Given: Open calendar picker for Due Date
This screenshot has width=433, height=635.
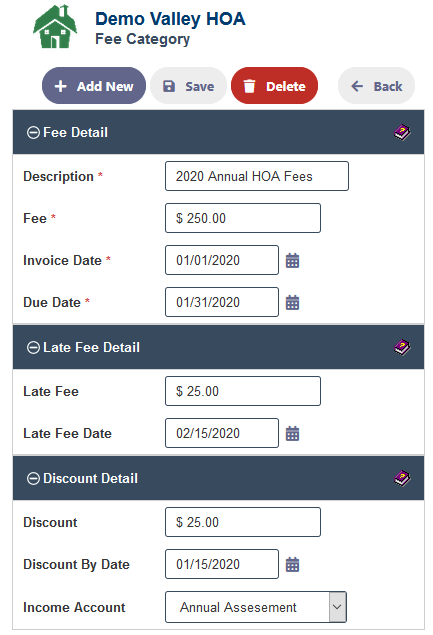Looking at the screenshot, I should [x=292, y=303].
